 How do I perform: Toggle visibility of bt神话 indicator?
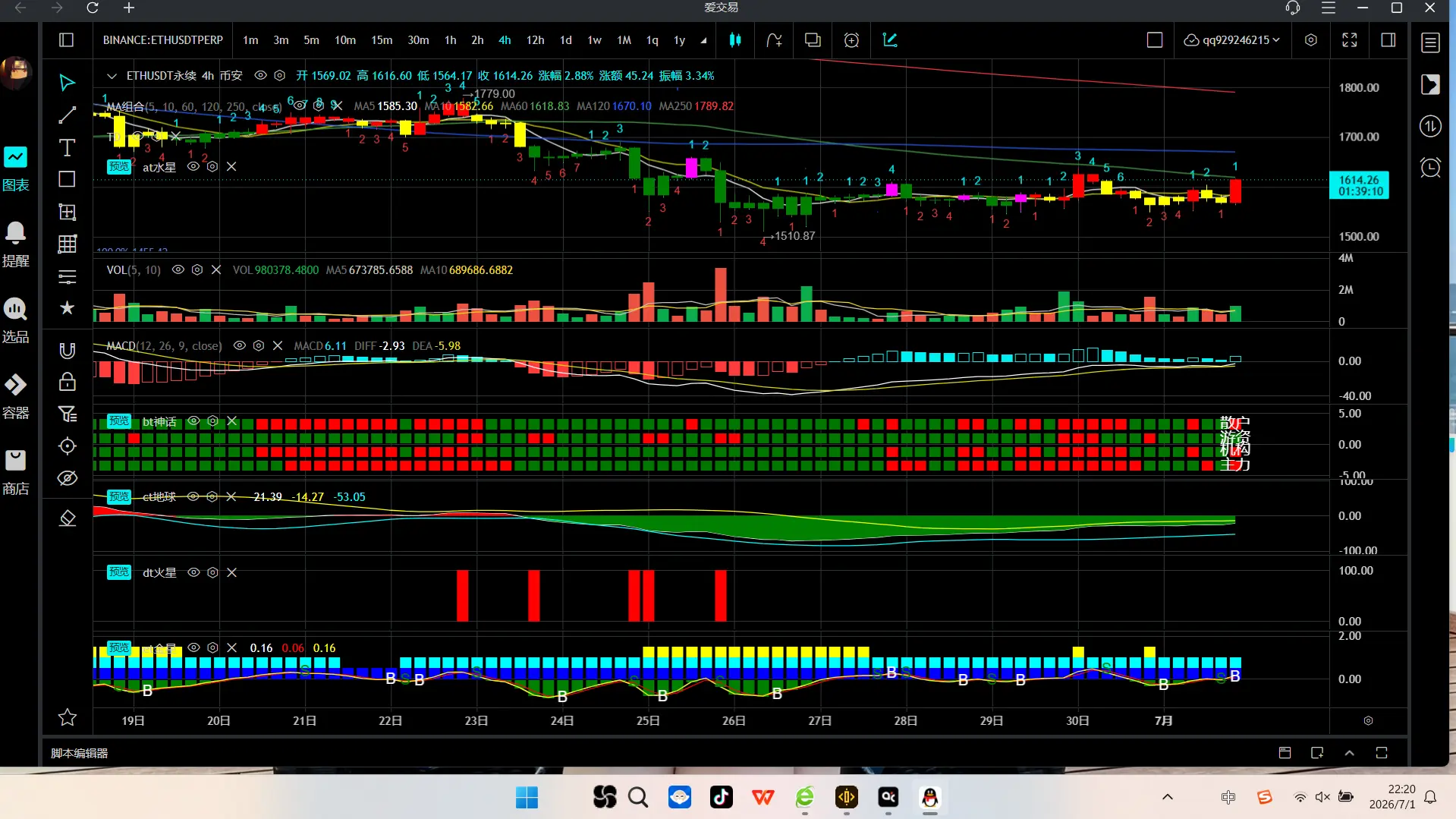coord(193,421)
